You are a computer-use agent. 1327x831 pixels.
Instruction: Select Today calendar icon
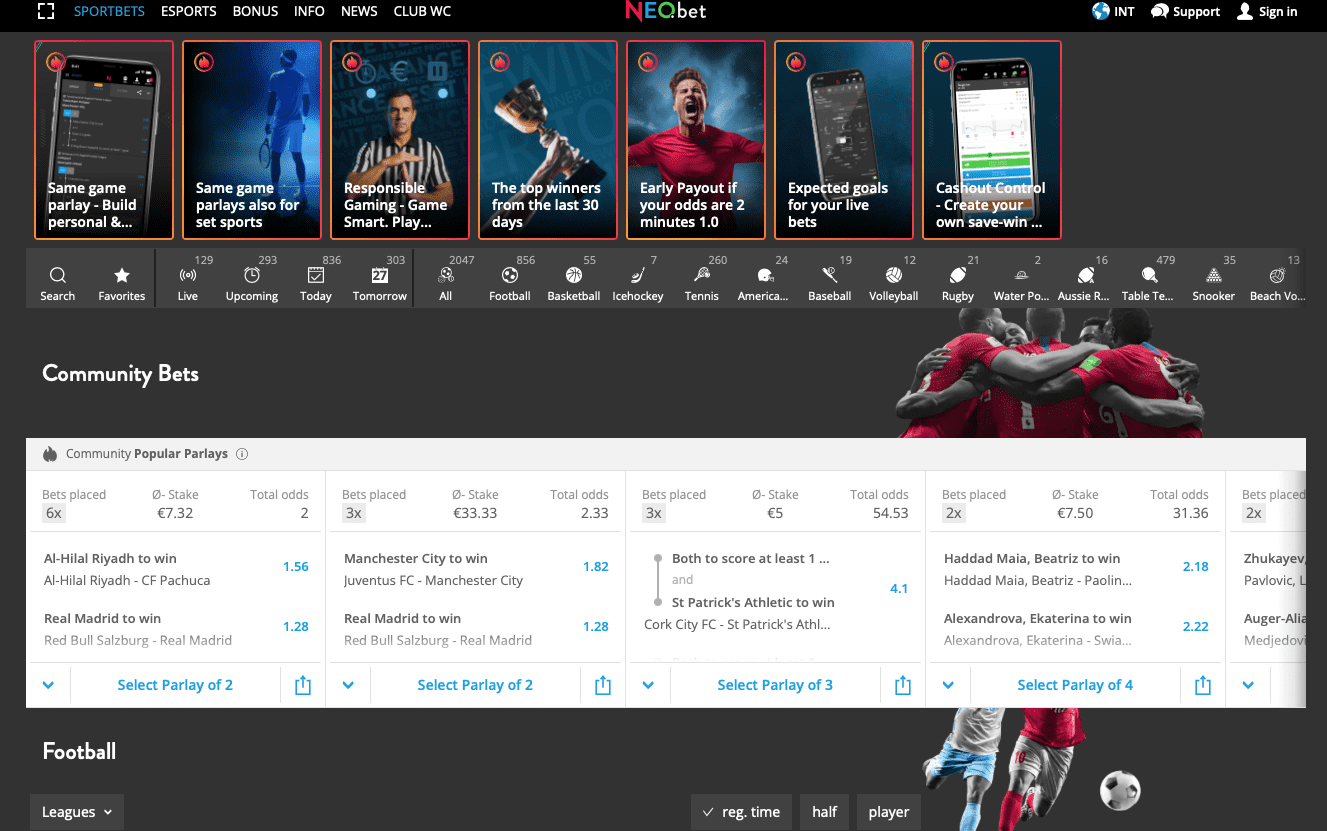coord(316,275)
